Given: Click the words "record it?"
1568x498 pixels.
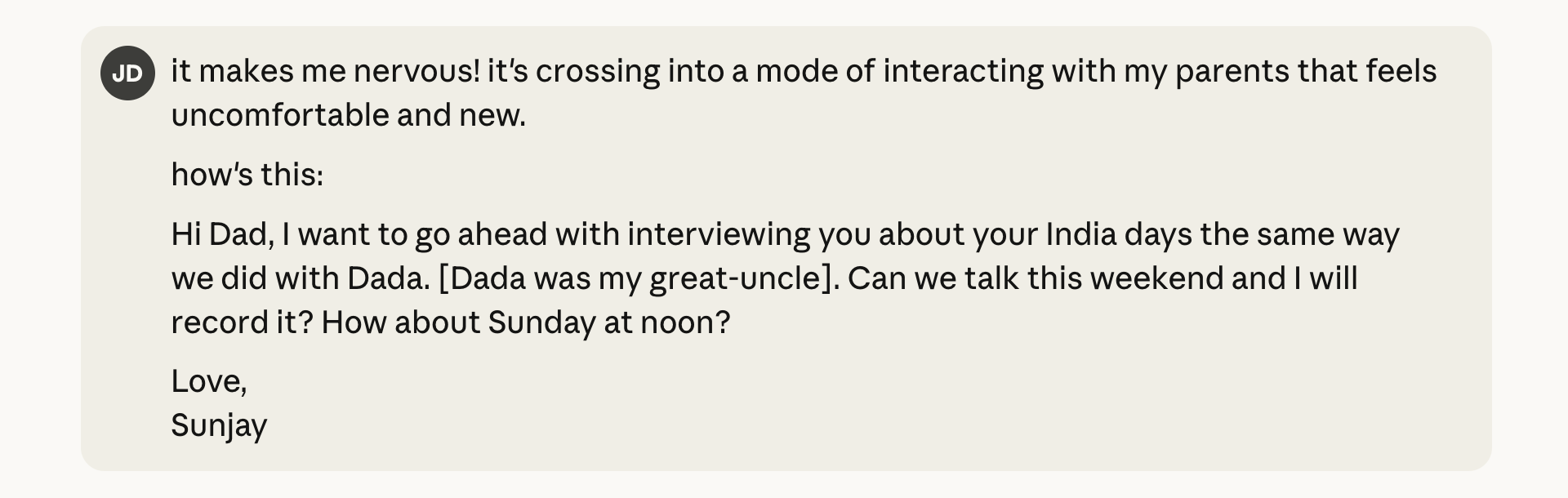Looking at the screenshot, I should point(242,323).
